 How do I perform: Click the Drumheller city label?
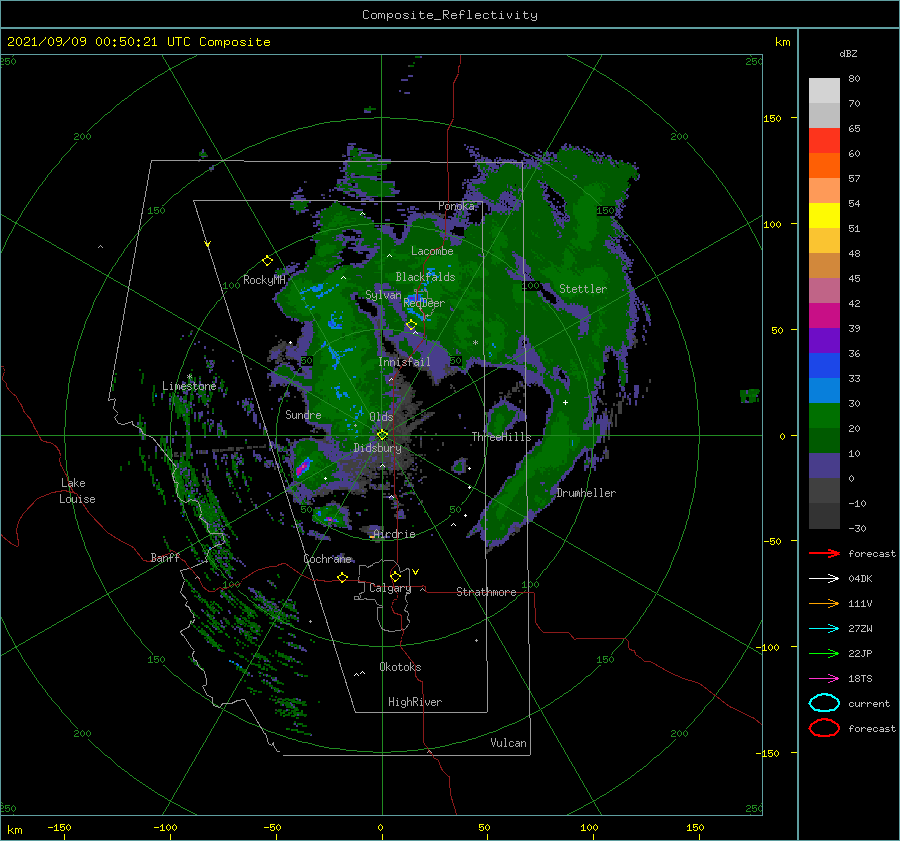coord(586,493)
